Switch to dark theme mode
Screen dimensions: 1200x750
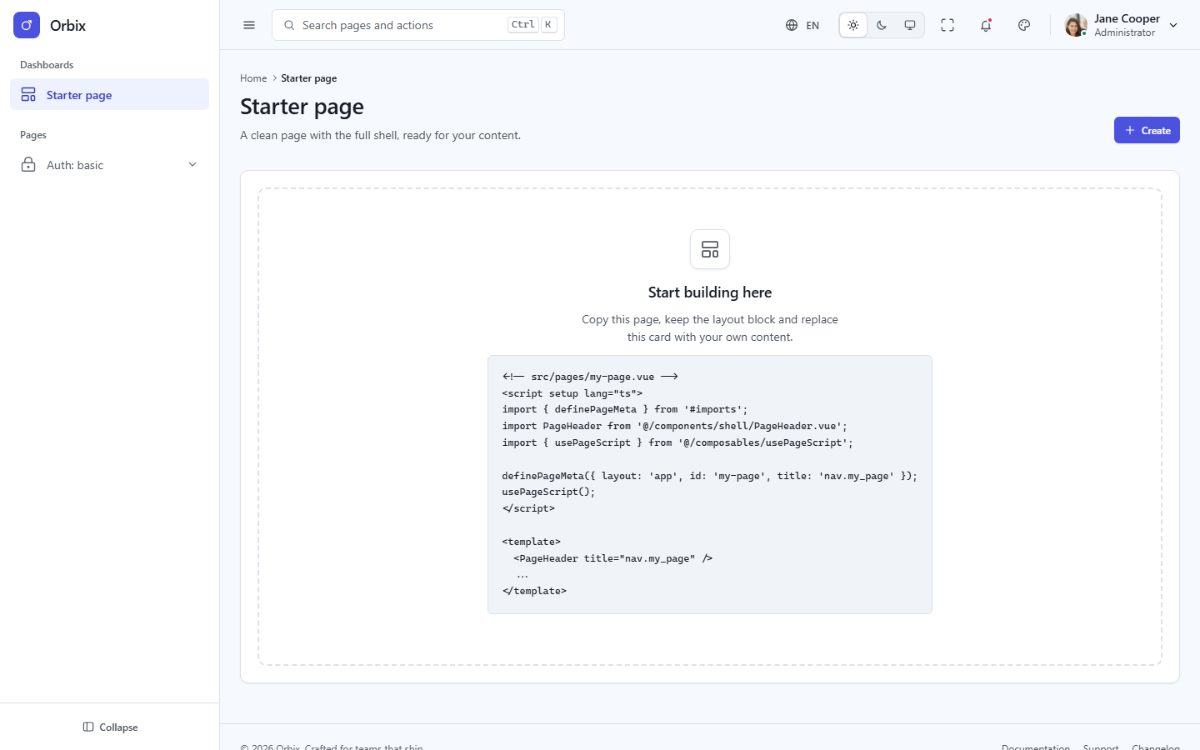tap(881, 25)
